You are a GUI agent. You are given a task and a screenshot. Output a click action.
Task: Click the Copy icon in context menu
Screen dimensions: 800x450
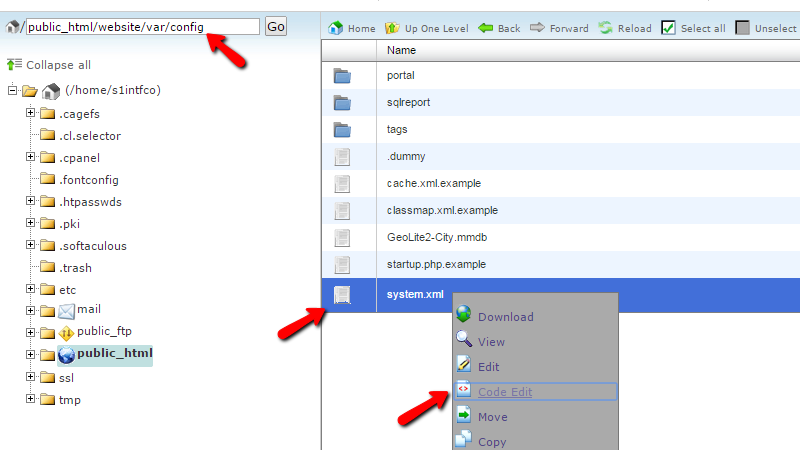click(464, 439)
